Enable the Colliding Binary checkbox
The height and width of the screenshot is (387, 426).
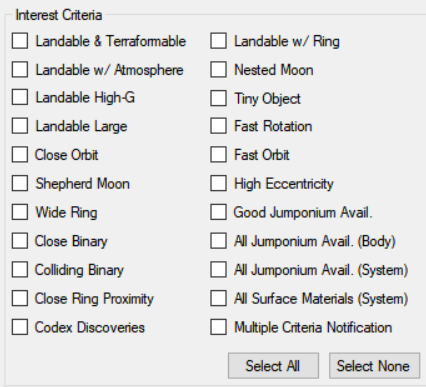click(x=20, y=270)
